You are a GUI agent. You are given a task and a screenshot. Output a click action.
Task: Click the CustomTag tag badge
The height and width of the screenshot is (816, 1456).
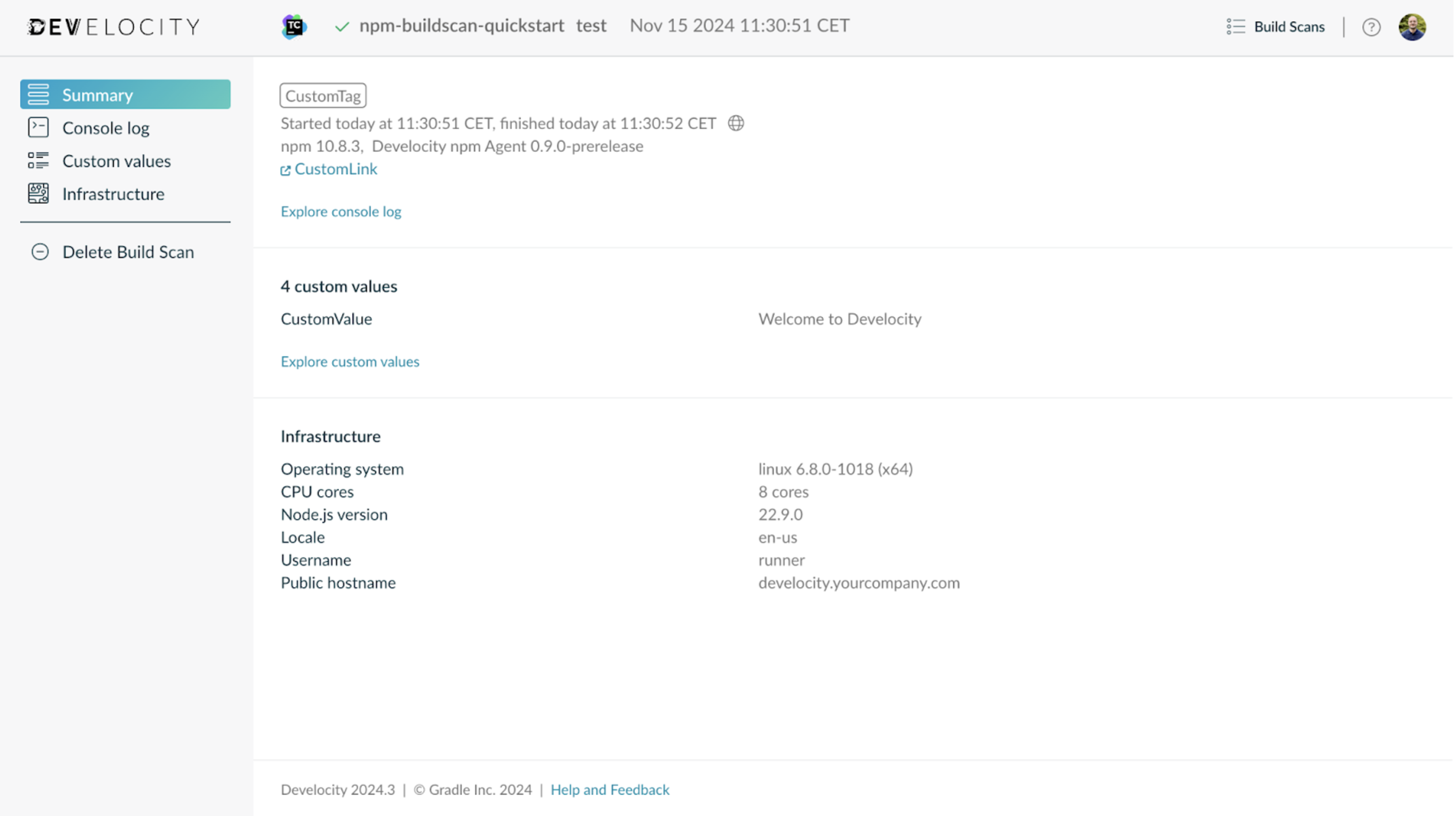(x=323, y=96)
